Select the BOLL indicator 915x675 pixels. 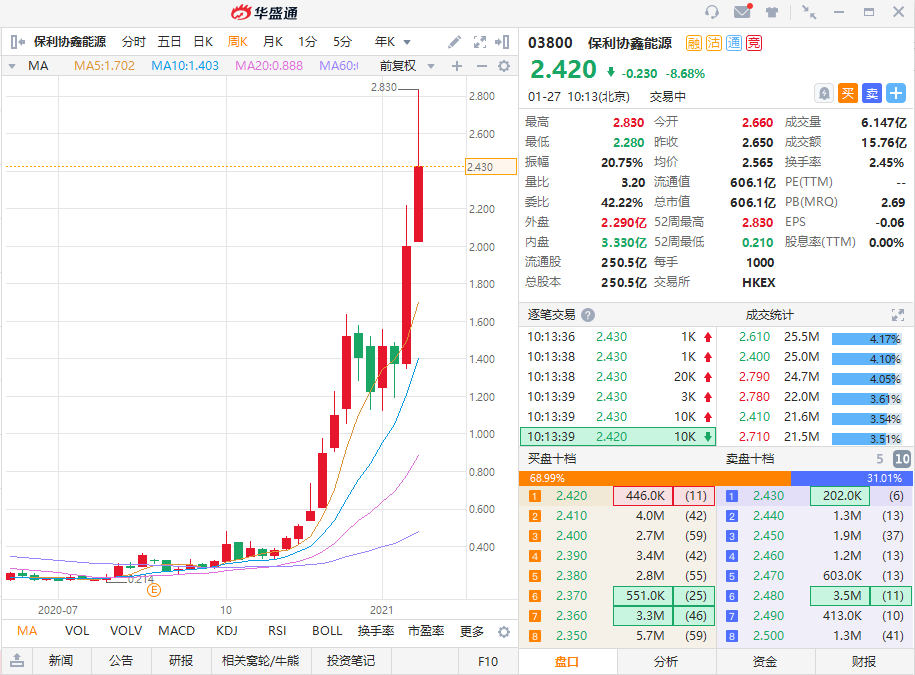pos(327,631)
